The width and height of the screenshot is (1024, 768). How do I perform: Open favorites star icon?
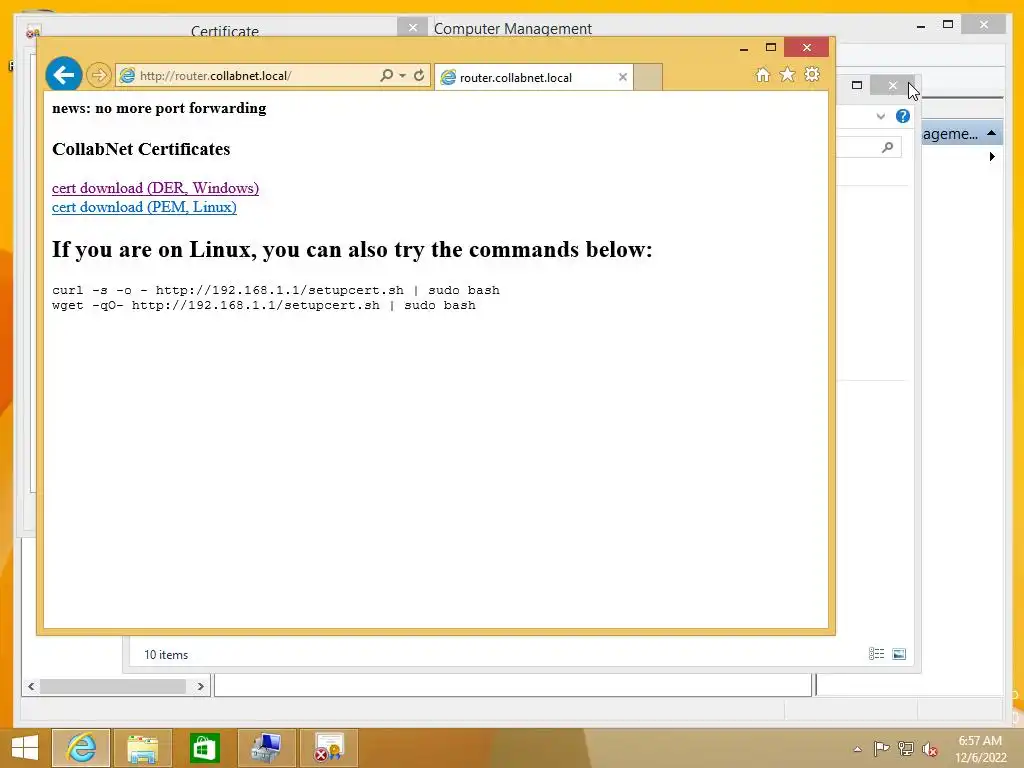tap(788, 74)
